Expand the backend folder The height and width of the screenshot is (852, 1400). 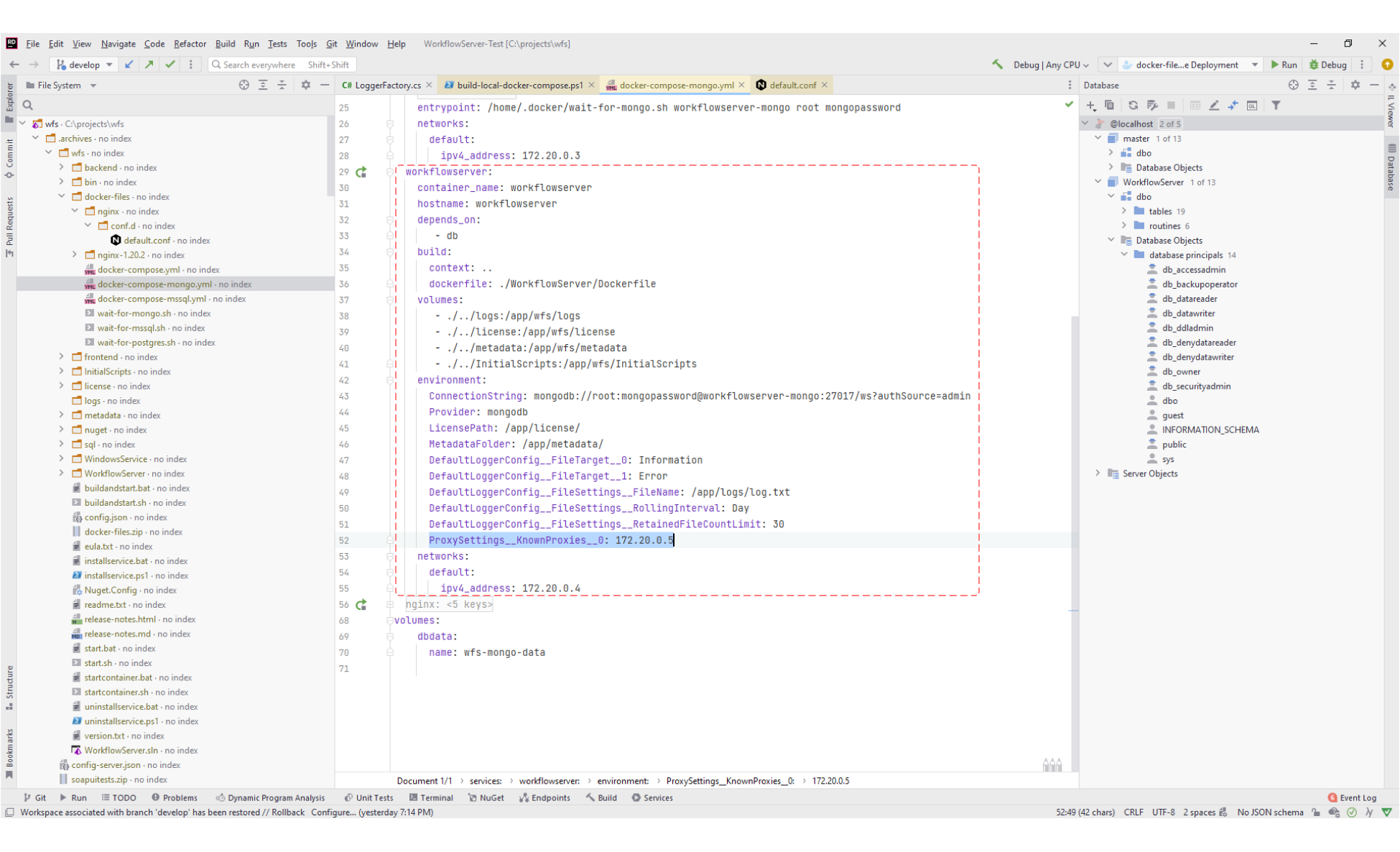[x=62, y=167]
